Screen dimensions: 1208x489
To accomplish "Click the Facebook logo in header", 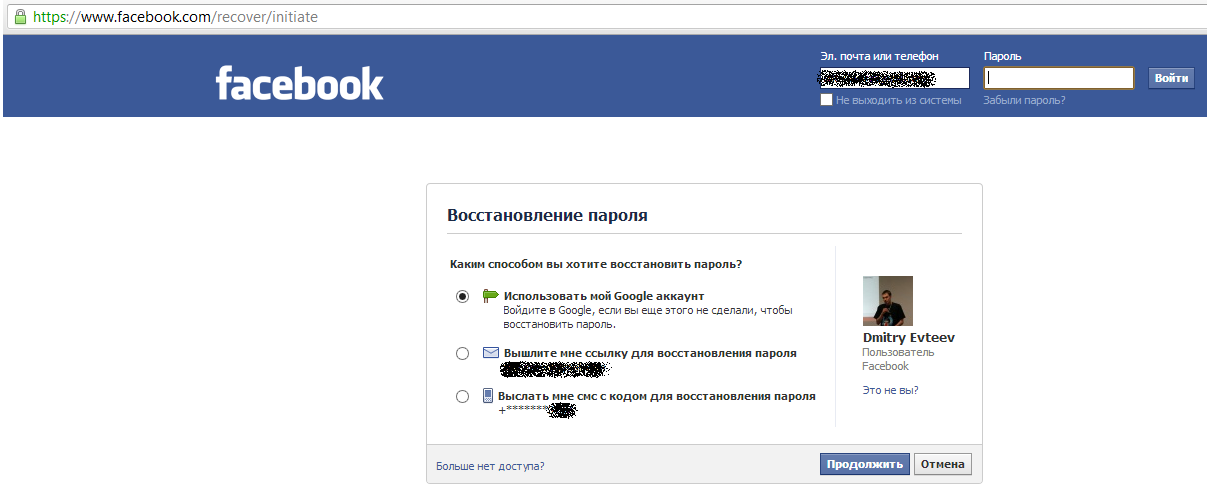I will (299, 83).
